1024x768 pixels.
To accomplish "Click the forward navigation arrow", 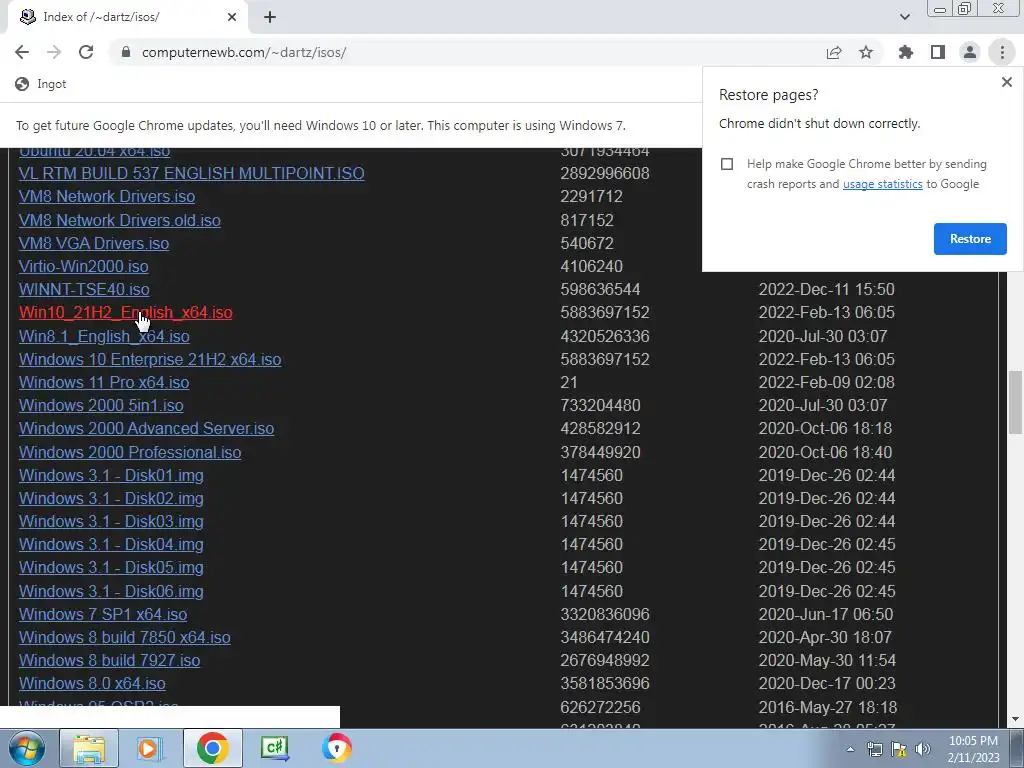I will [54, 52].
